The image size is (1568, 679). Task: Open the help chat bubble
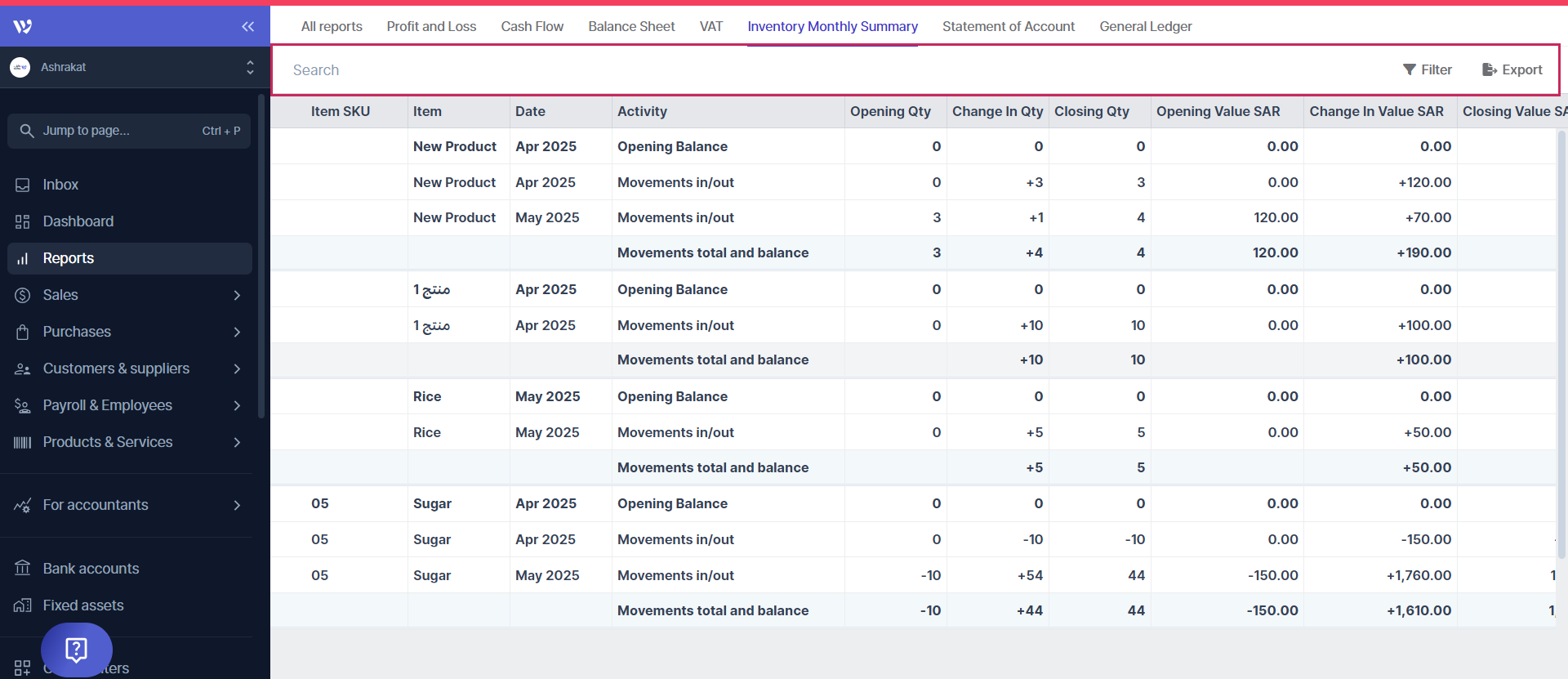(x=77, y=650)
